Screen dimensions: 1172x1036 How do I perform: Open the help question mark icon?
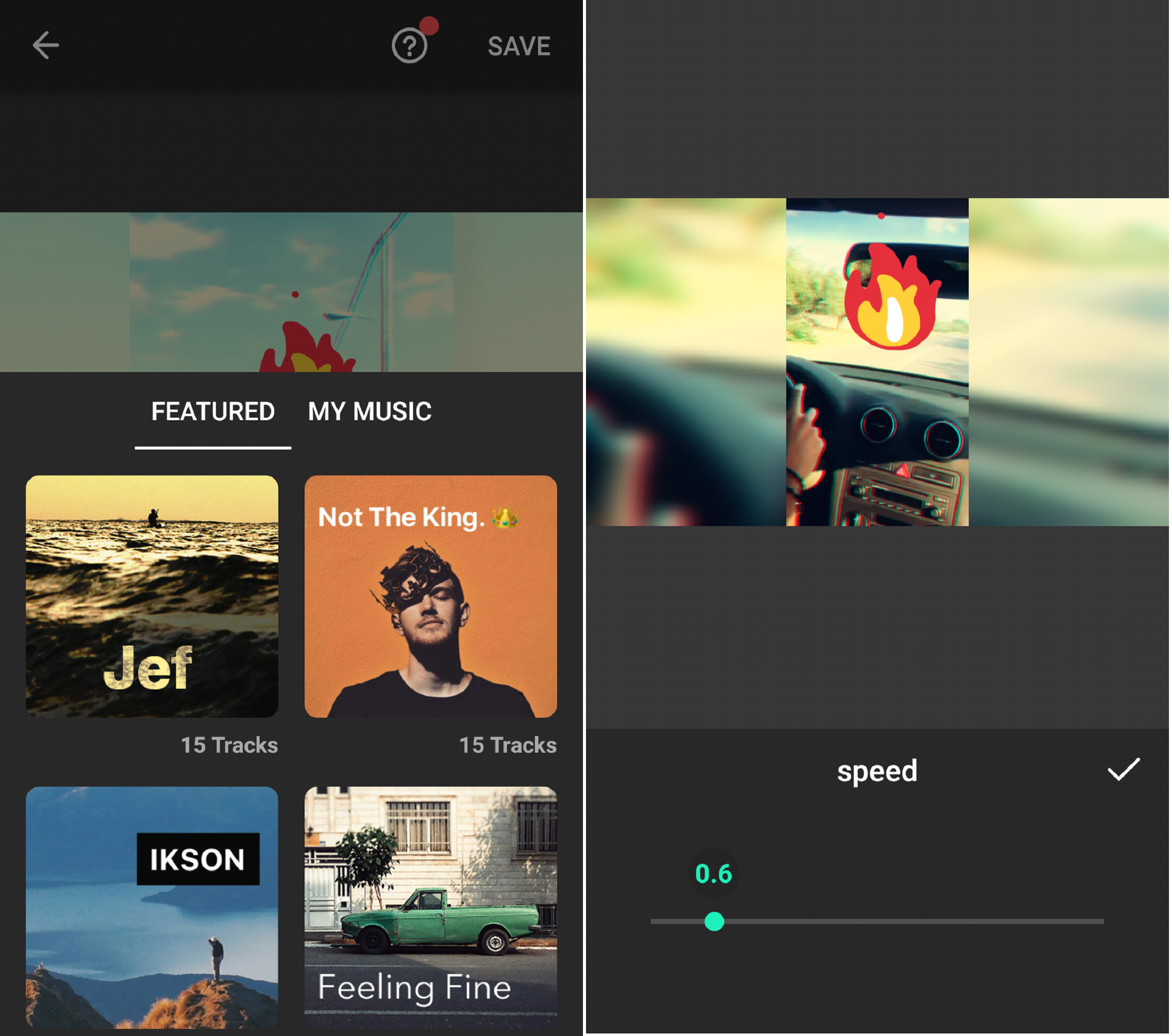point(410,46)
